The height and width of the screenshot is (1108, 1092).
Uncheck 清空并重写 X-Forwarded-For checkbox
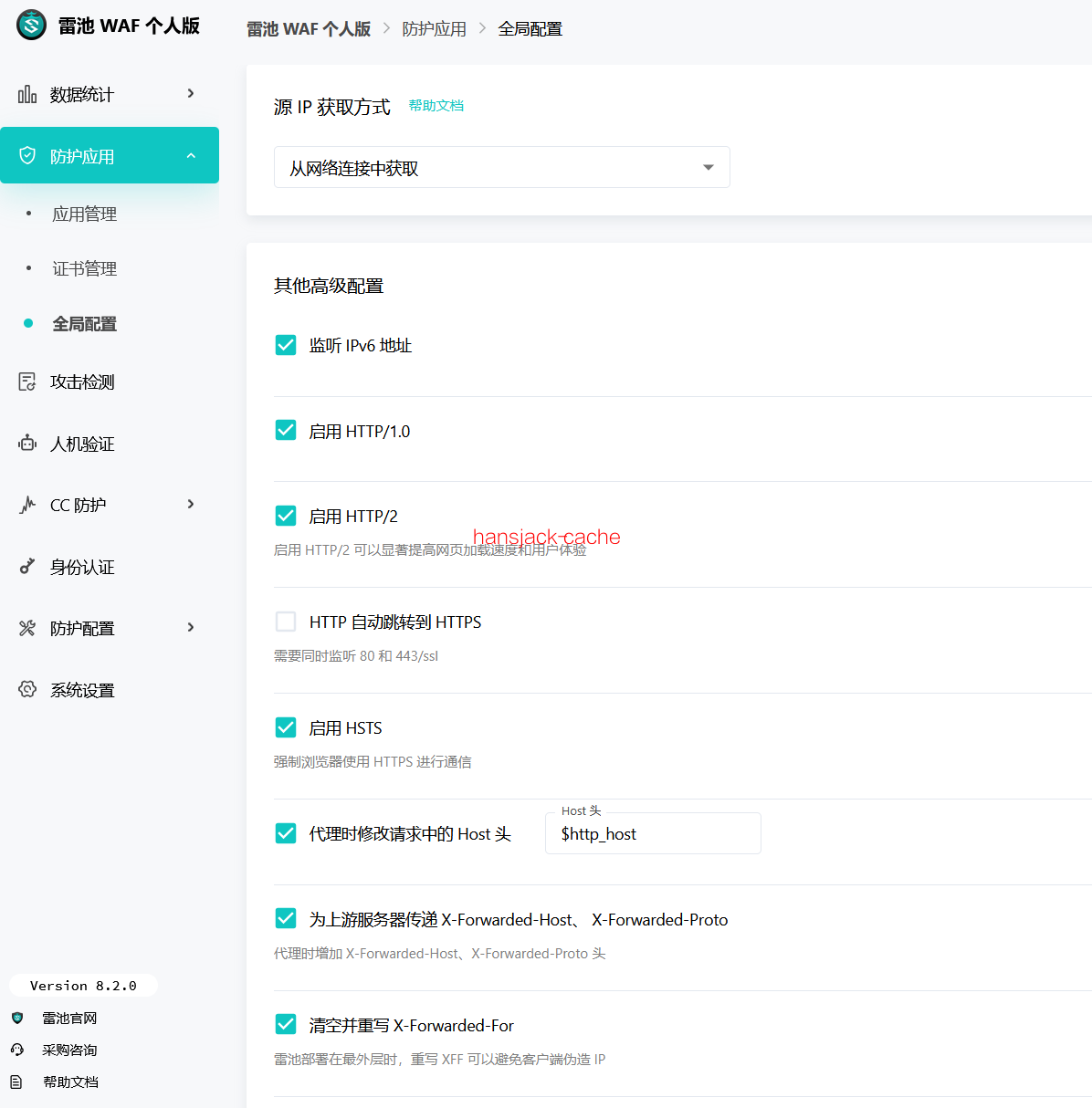286,1024
